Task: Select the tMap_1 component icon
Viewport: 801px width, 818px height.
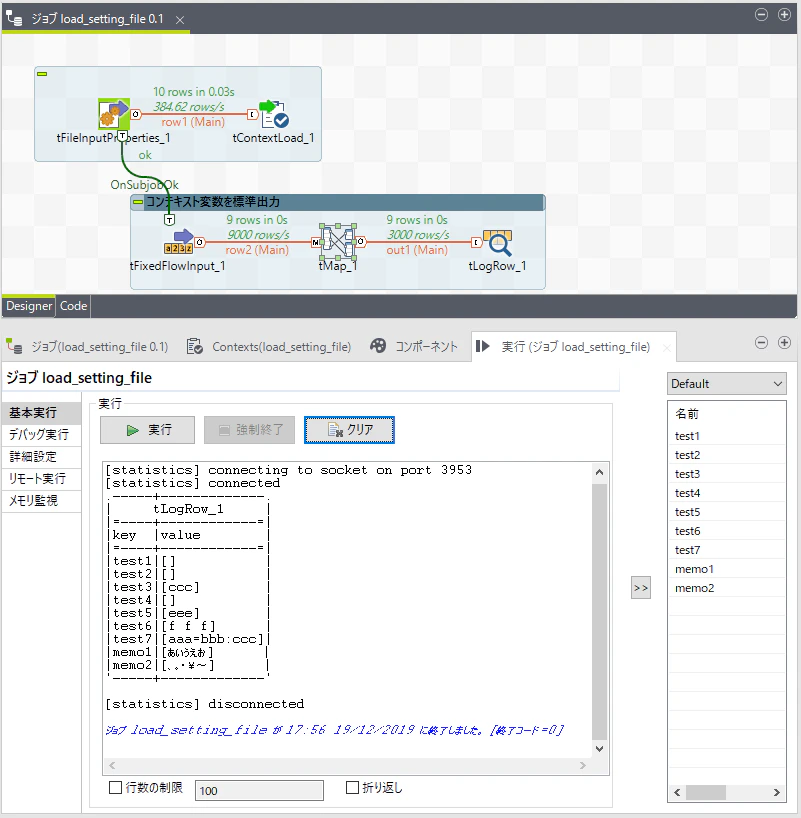Action: coord(338,242)
